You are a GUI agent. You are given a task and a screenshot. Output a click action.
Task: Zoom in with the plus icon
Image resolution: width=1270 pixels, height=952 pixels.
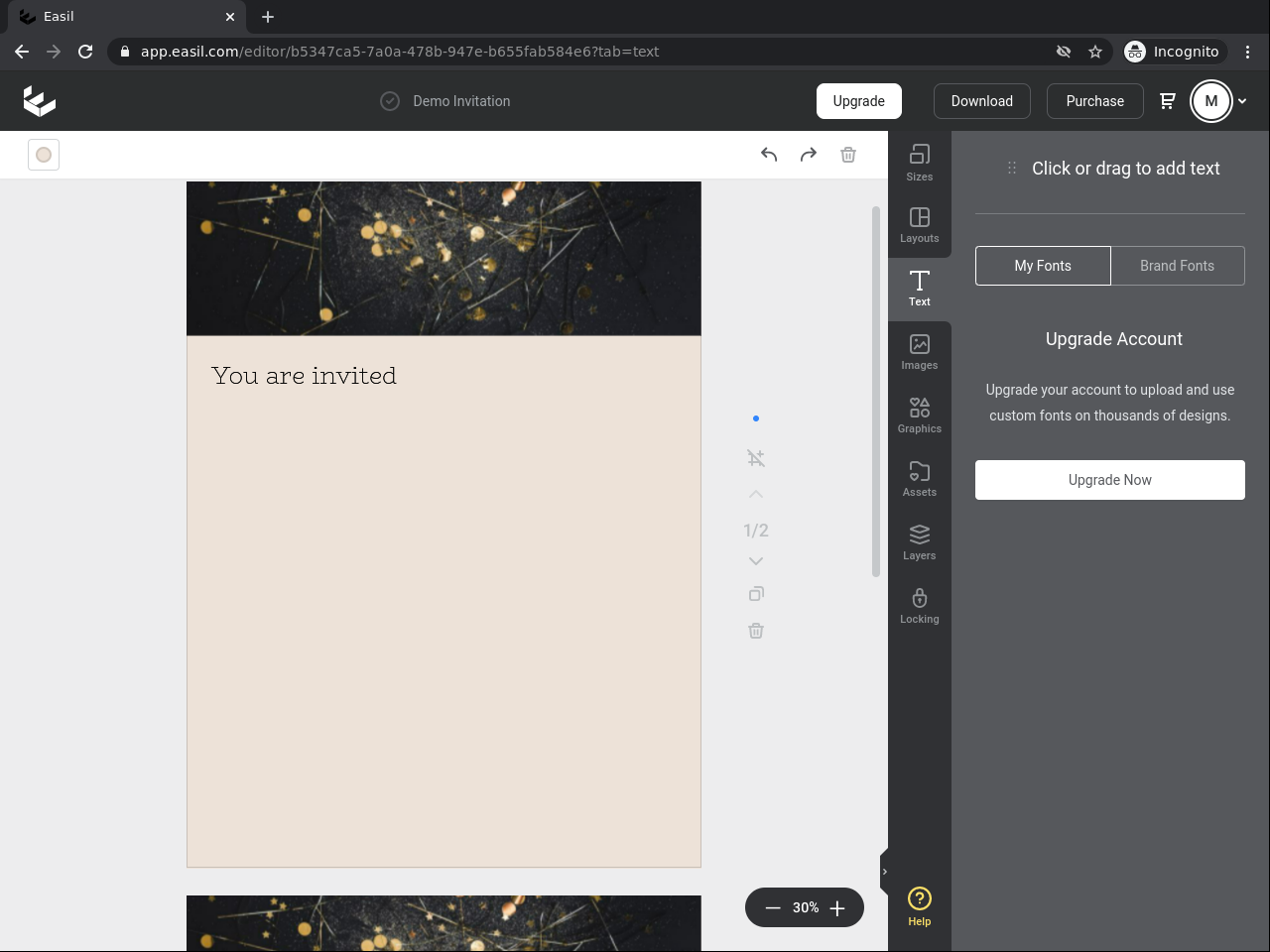pos(837,907)
